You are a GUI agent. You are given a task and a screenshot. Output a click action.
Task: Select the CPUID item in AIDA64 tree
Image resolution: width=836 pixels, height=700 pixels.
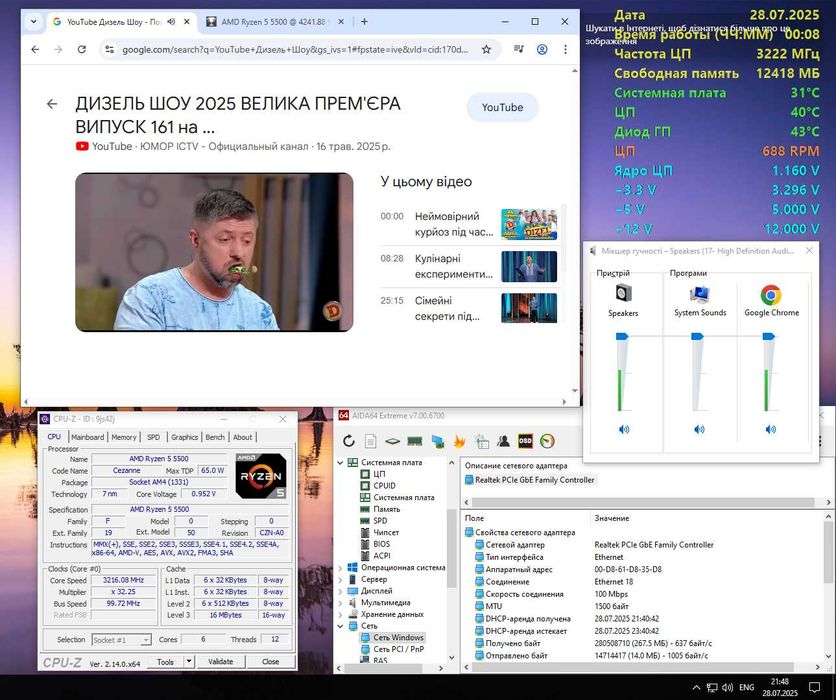[384, 486]
